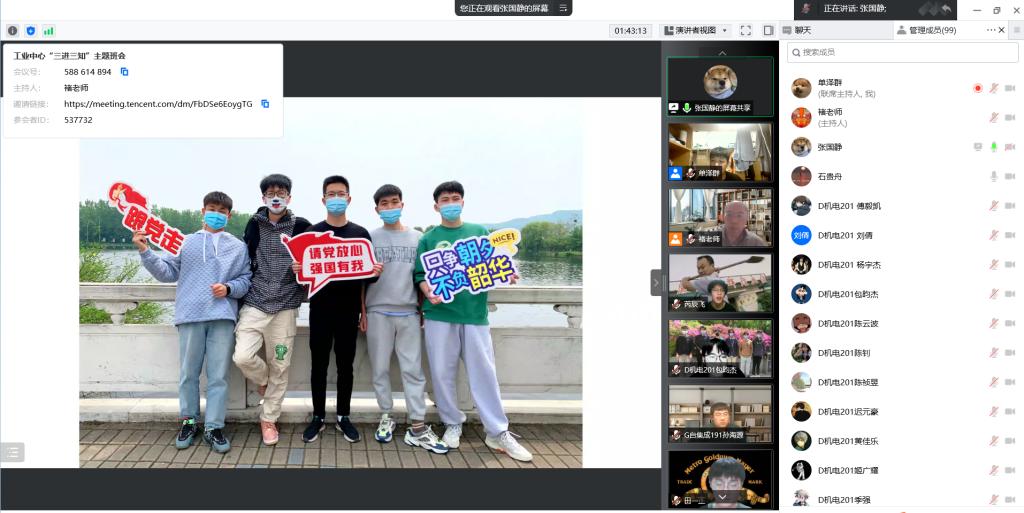Toggle the microphone for 福老师 in member list
This screenshot has width=1024, height=513.
point(993,117)
